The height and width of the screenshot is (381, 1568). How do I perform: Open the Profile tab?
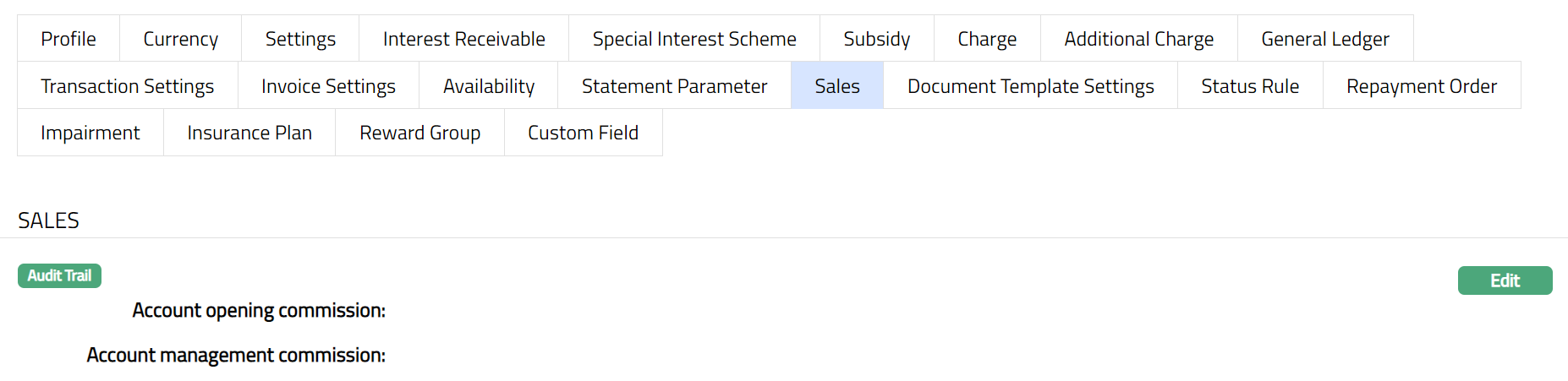(69, 39)
